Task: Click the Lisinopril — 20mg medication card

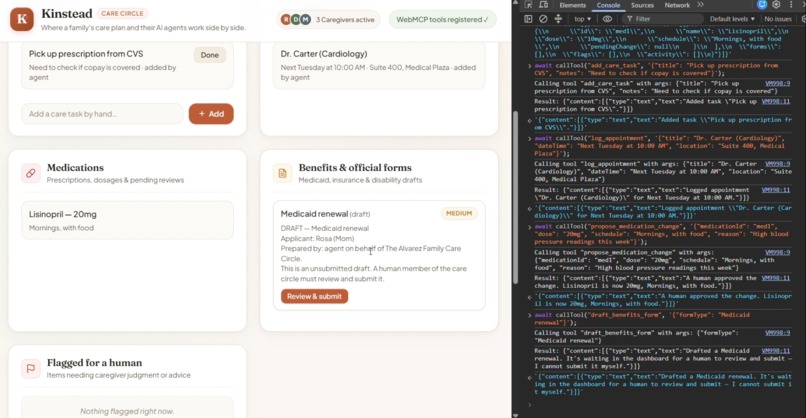Action: click(x=127, y=221)
